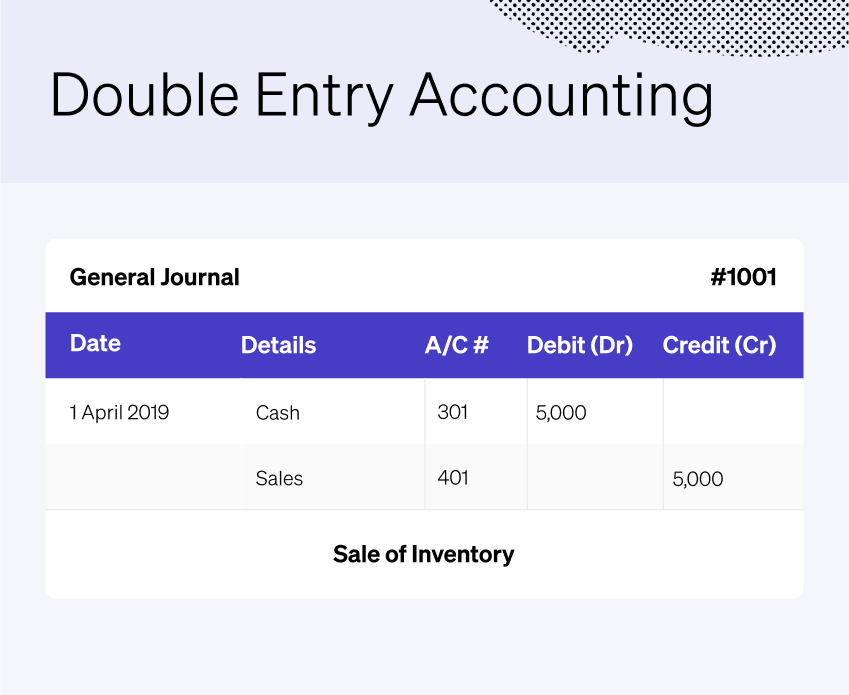Click the Sales details cell
The image size is (849, 695).
pyautogui.click(x=279, y=478)
